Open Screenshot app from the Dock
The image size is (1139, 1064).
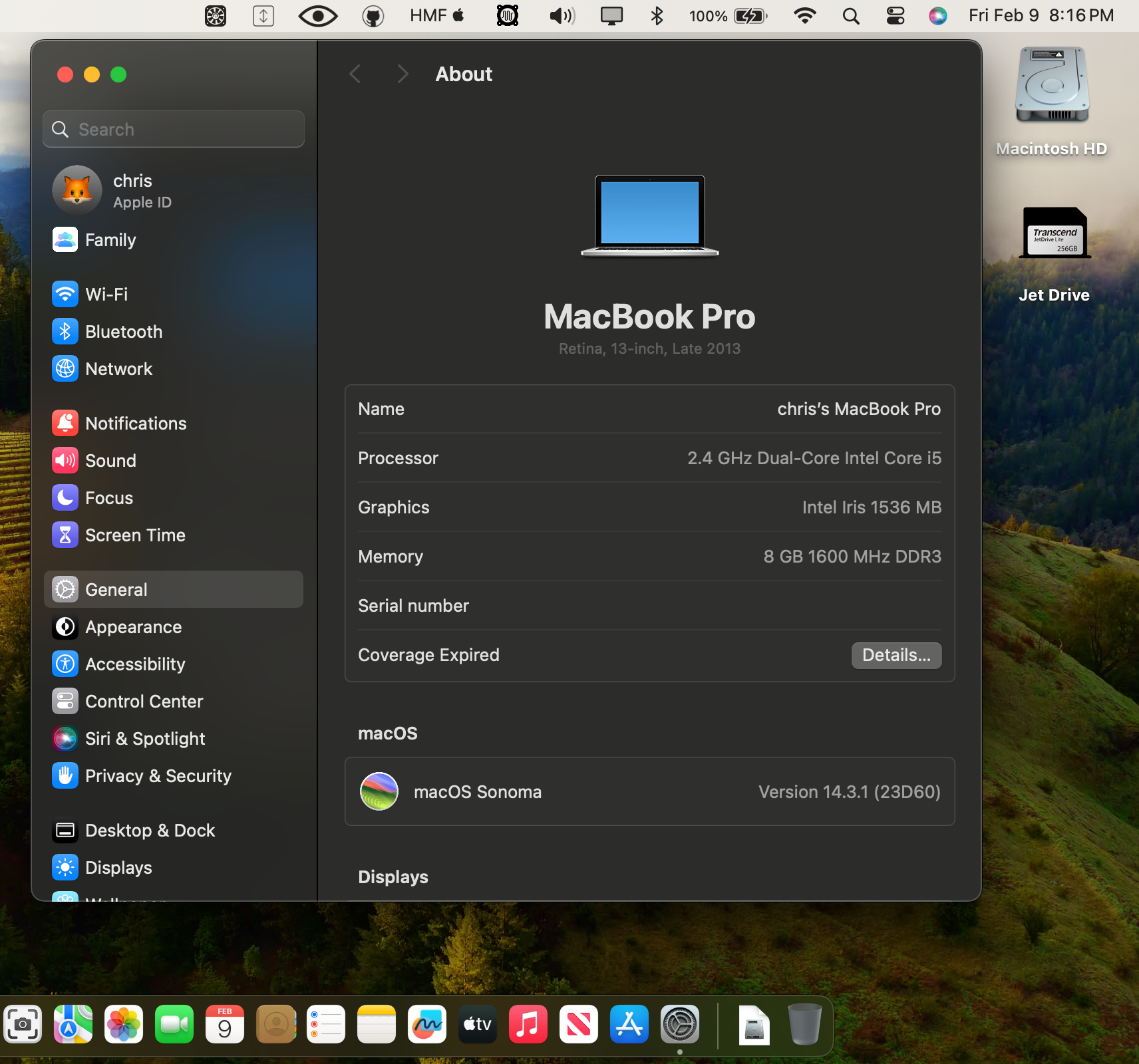pos(23,1024)
